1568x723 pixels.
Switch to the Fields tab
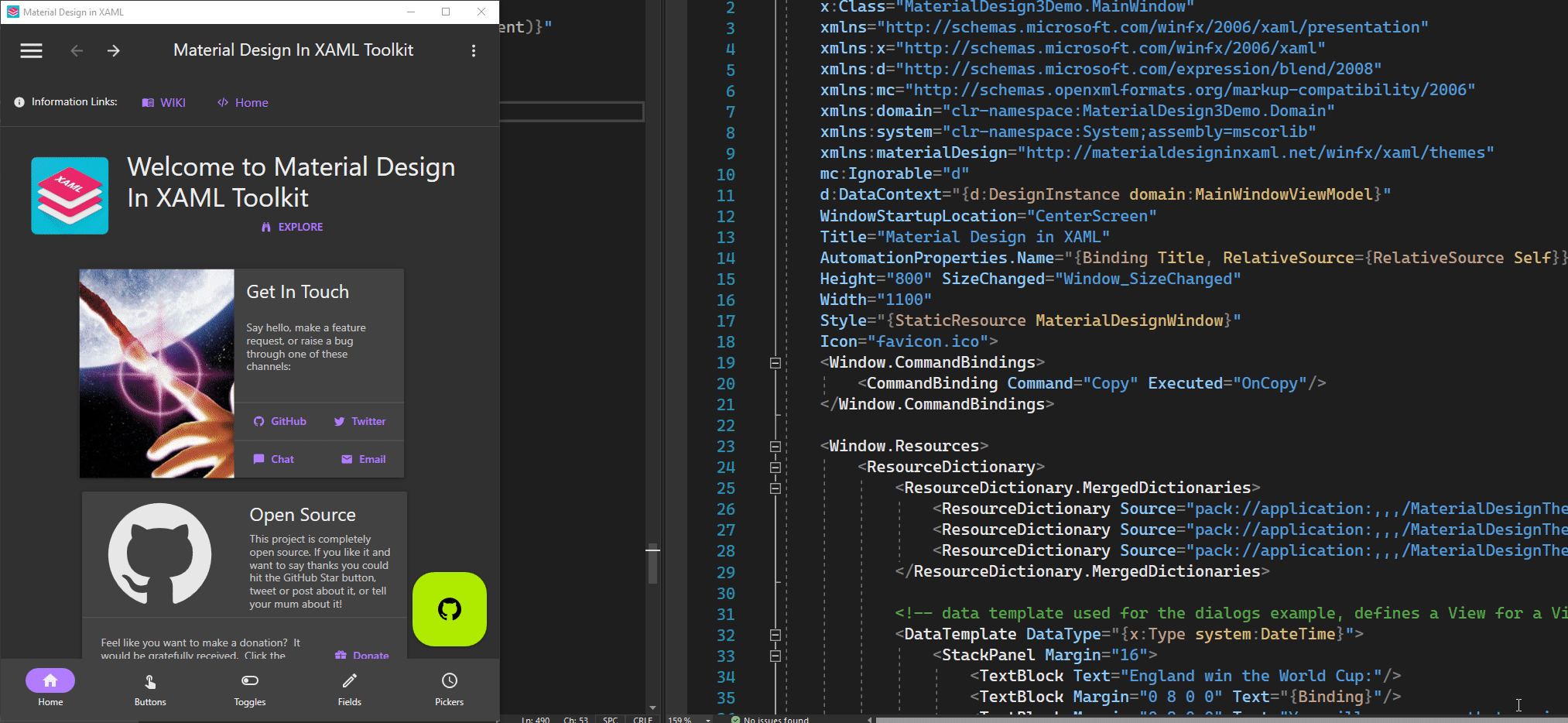point(350,688)
